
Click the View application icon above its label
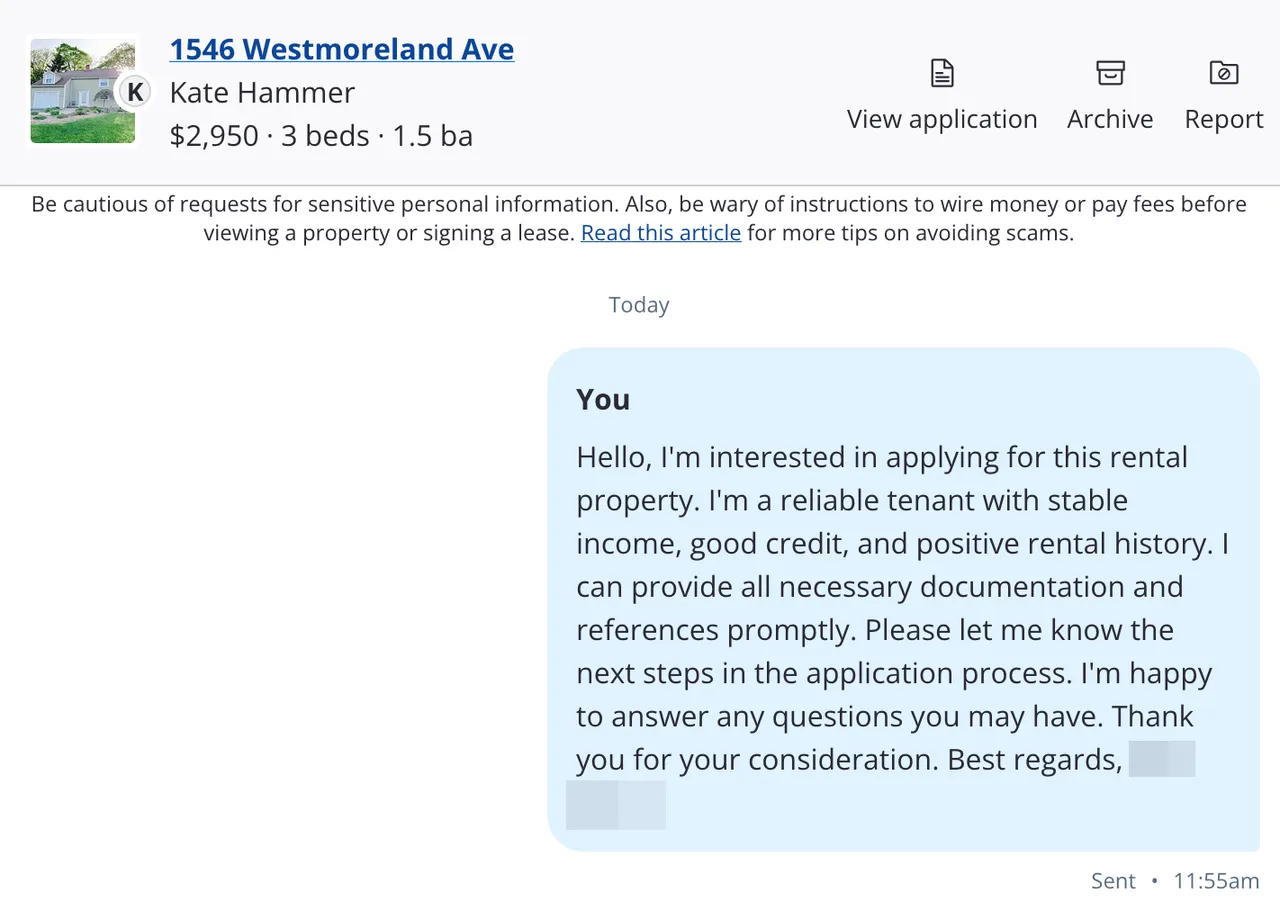(x=940, y=71)
